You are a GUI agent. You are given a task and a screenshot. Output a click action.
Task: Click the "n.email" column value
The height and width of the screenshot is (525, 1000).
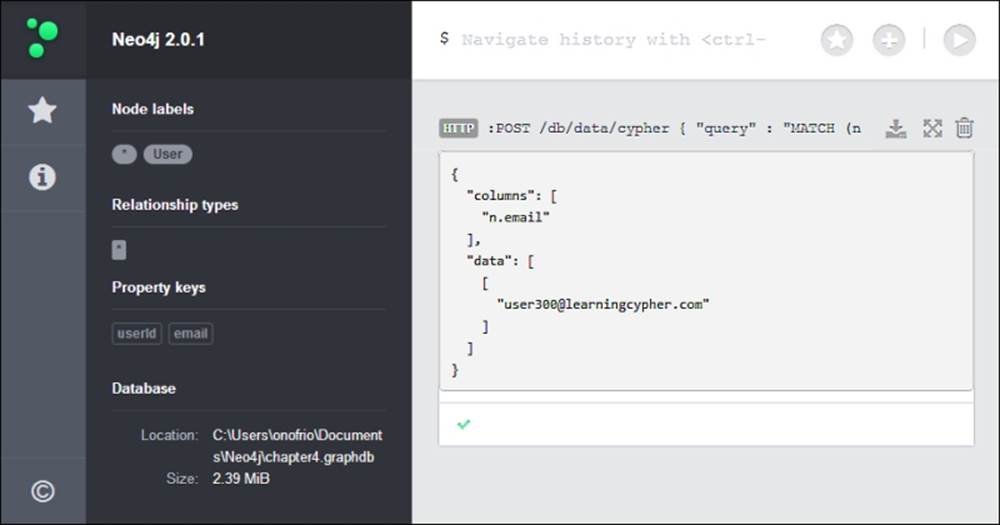click(x=515, y=217)
